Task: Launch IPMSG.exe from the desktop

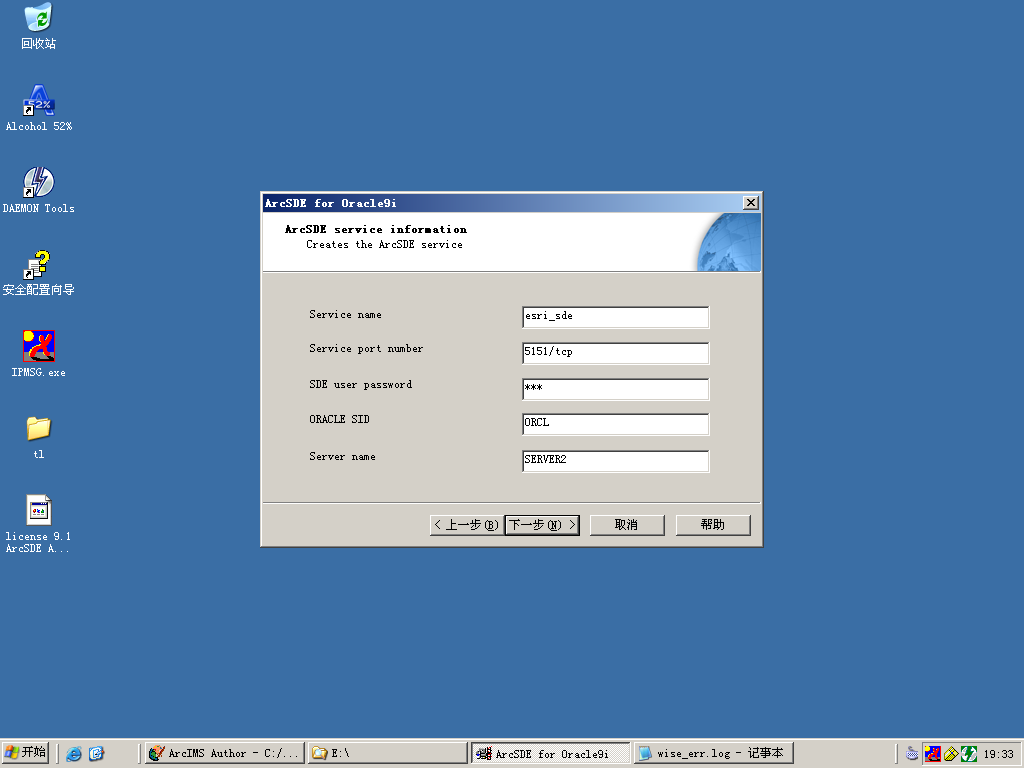Action: pos(38,347)
